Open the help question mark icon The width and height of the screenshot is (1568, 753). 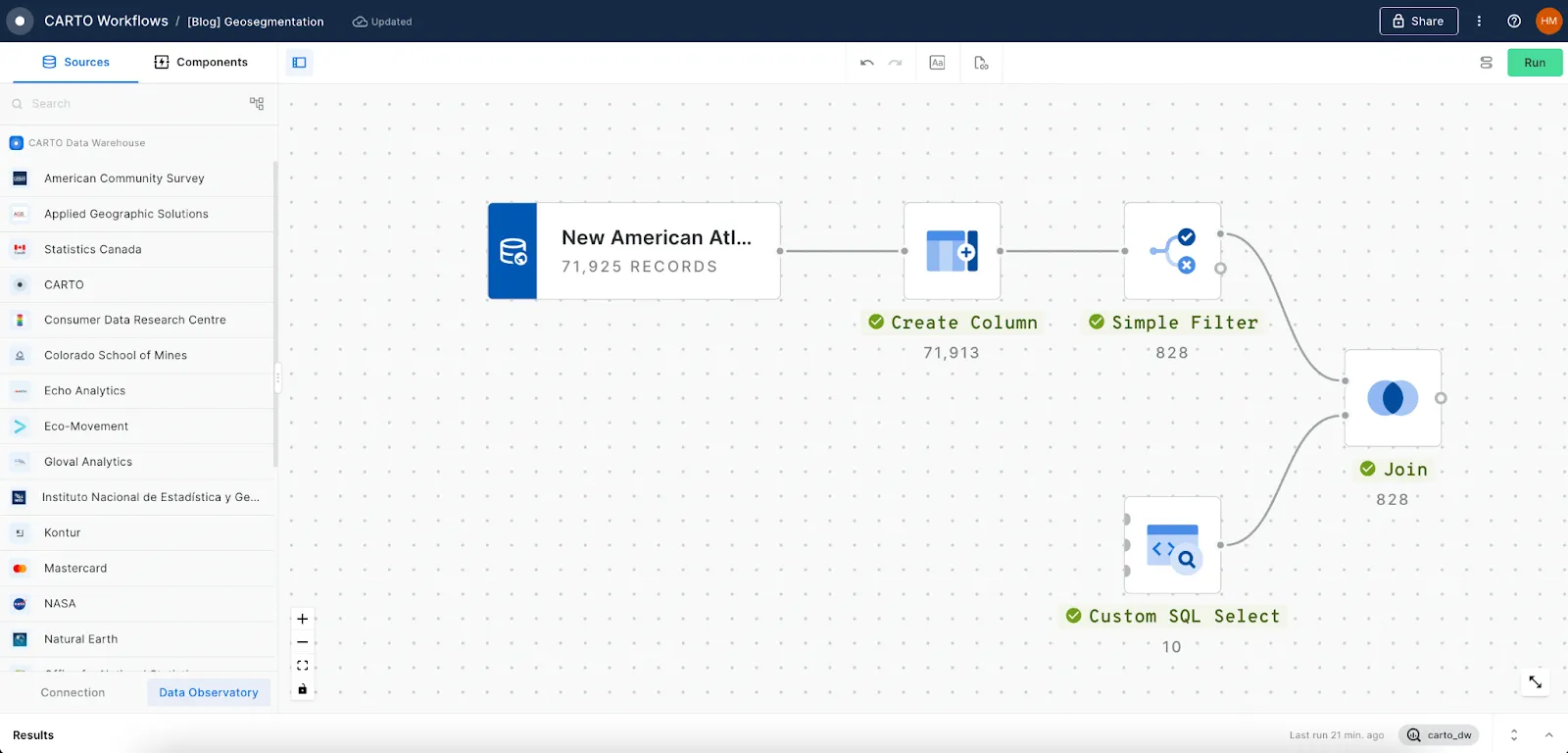click(1514, 21)
